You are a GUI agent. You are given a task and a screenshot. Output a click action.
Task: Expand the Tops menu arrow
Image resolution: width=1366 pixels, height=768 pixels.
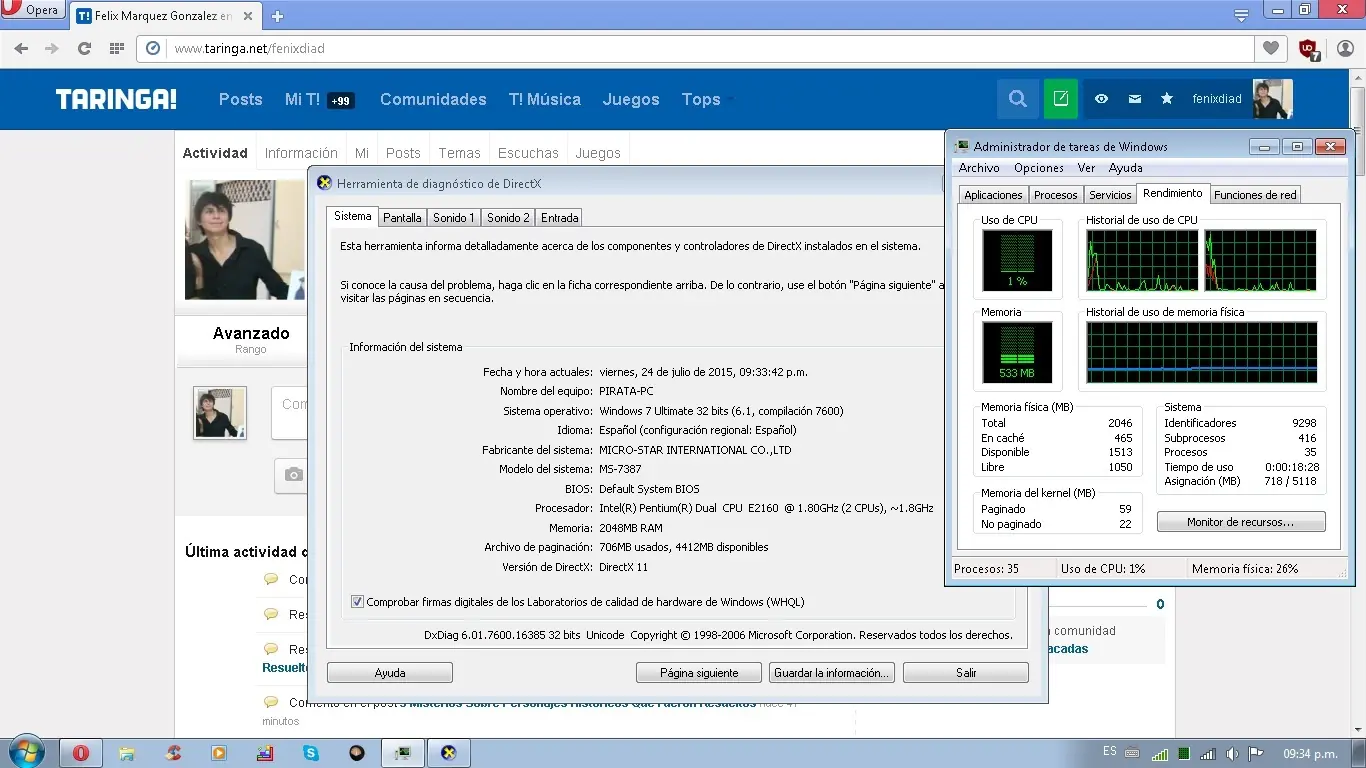730,99
